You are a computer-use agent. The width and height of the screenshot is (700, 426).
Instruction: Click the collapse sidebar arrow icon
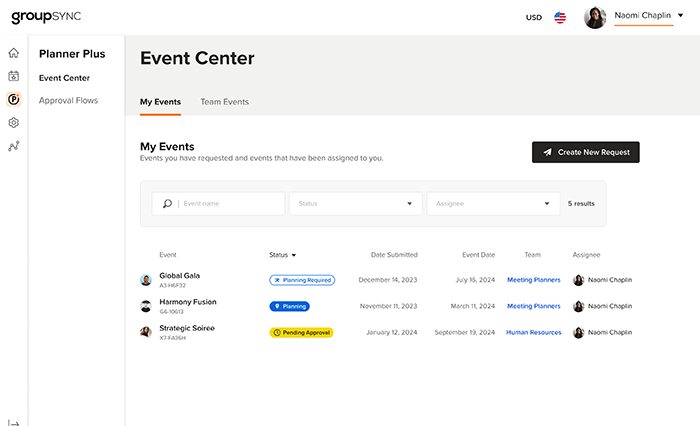[x=13, y=423]
